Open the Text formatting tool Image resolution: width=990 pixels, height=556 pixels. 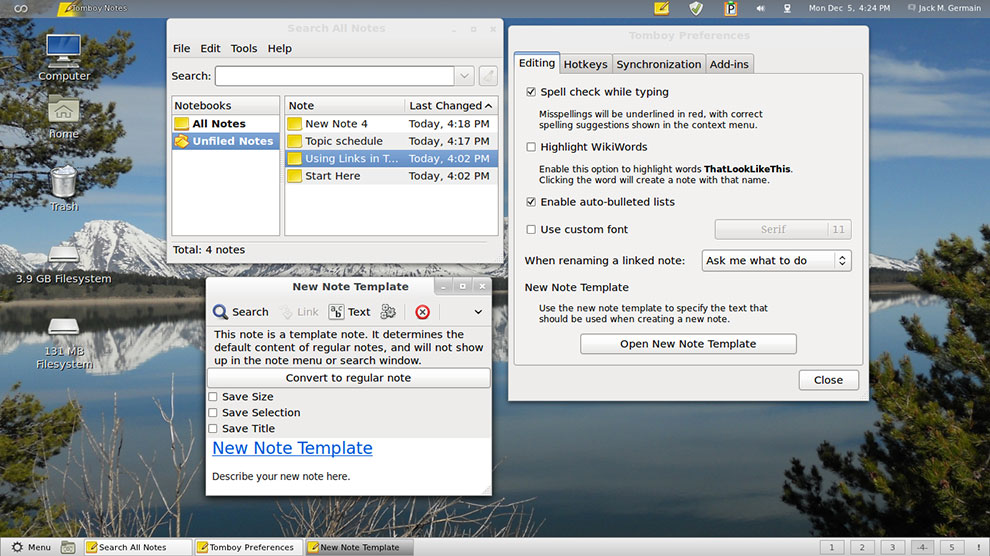(x=350, y=312)
